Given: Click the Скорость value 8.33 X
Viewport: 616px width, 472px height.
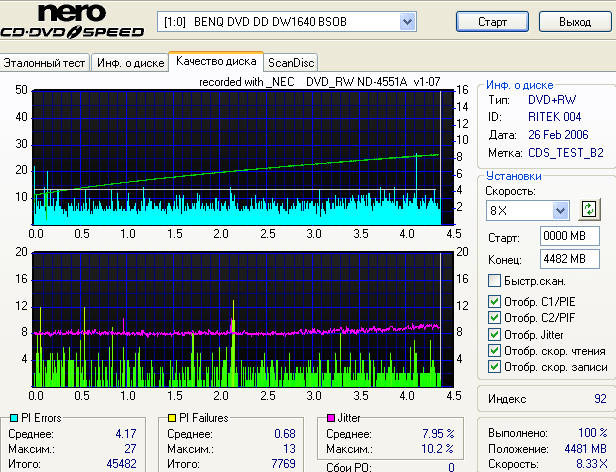Looking at the screenshot, I should click(592, 464).
